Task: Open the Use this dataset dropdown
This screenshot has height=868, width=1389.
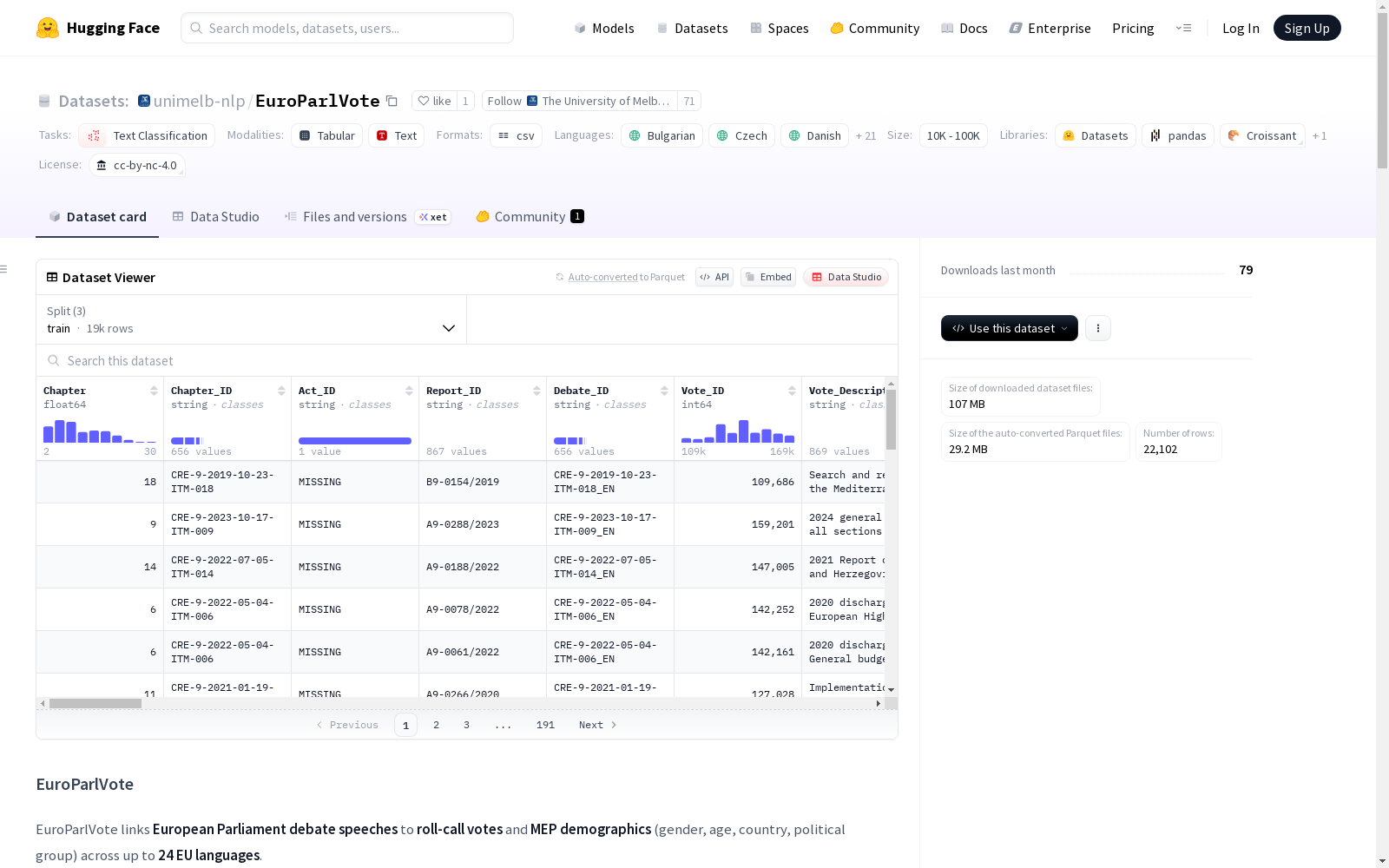Action: [x=1010, y=328]
